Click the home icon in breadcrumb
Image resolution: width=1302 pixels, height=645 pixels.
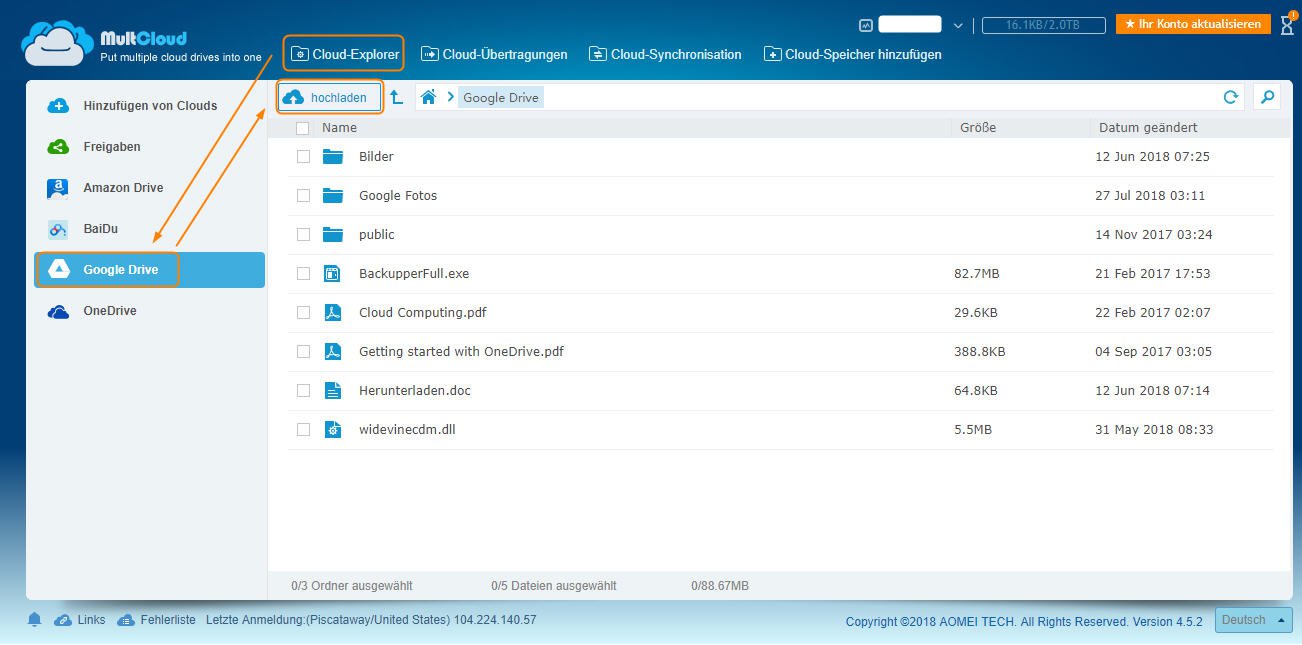click(x=428, y=97)
